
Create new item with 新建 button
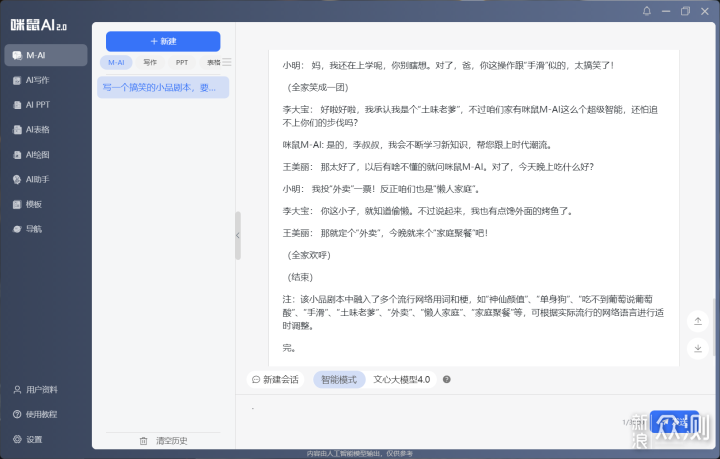[163, 41]
